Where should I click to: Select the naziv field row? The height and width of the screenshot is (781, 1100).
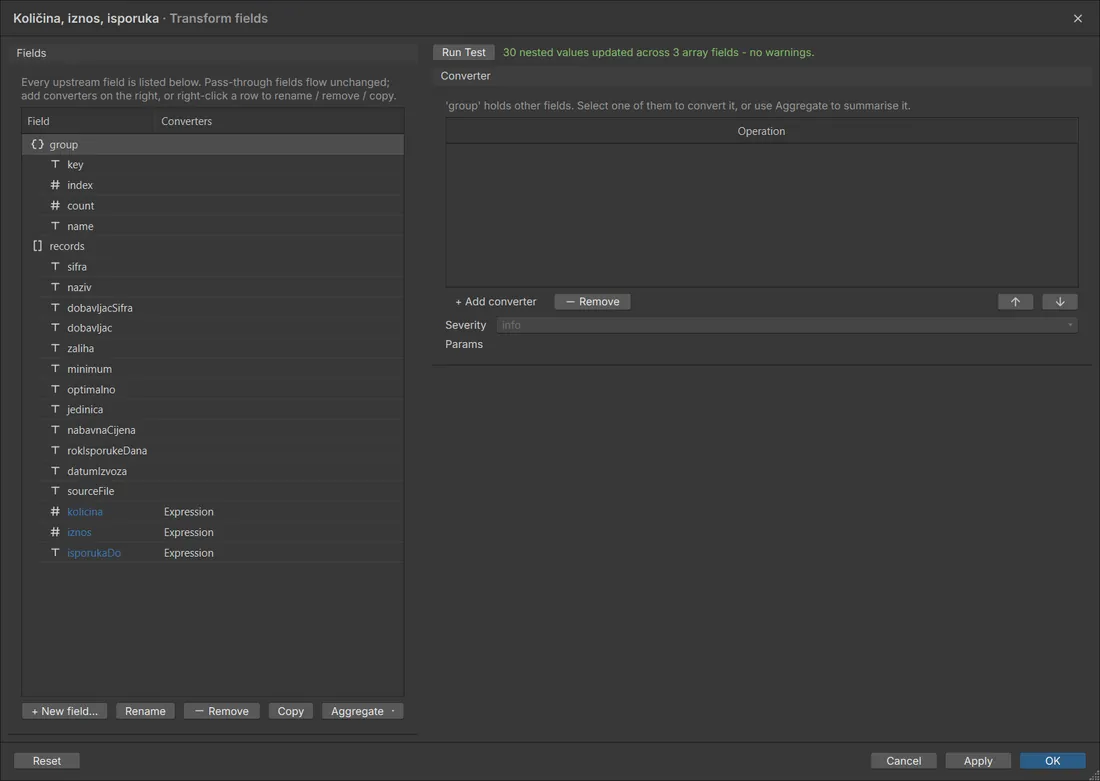tap(213, 287)
